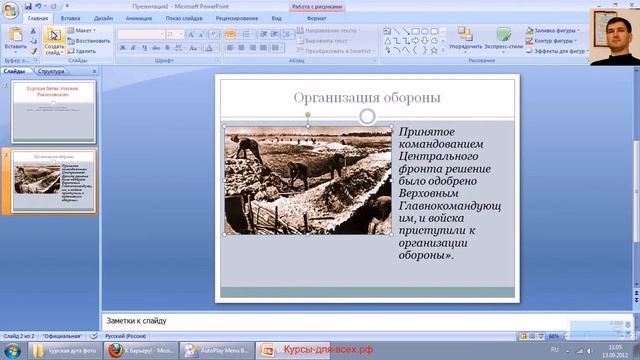The width and height of the screenshot is (640, 360).
Task: Insert a text box from shapes gallery
Action: [x=387, y=31]
